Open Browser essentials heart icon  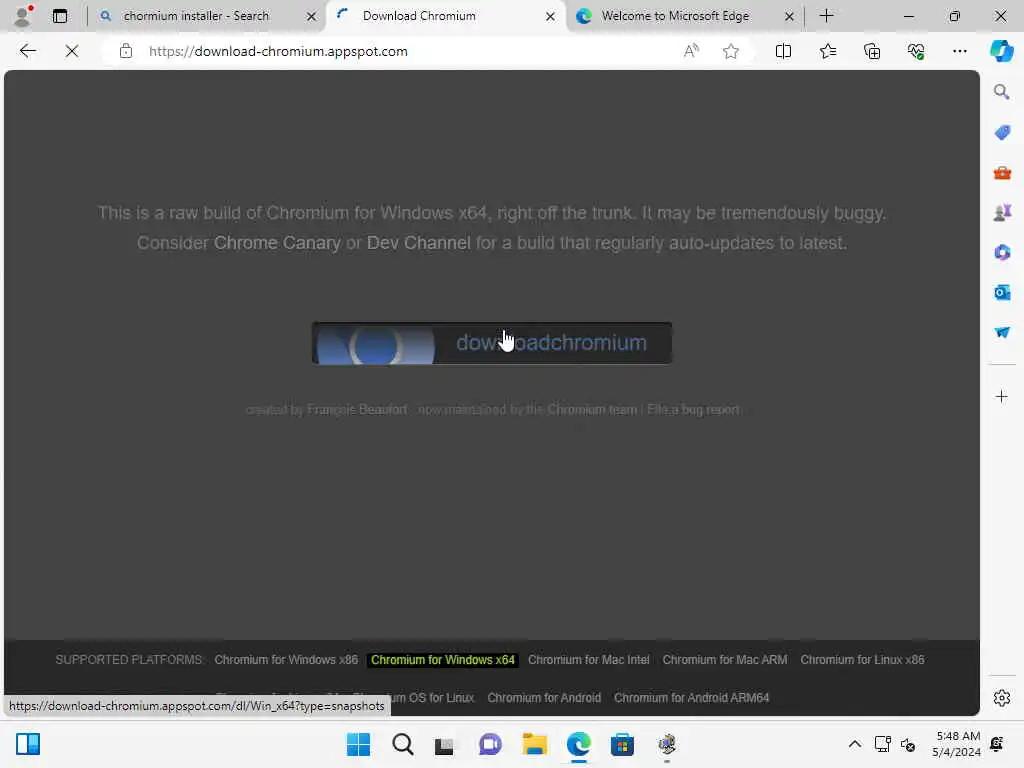point(916,51)
